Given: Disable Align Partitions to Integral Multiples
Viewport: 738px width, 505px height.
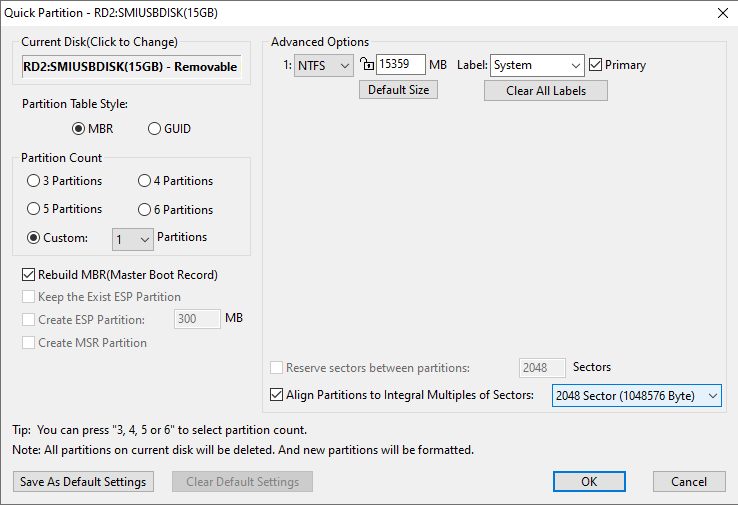Looking at the screenshot, I should tap(277, 395).
